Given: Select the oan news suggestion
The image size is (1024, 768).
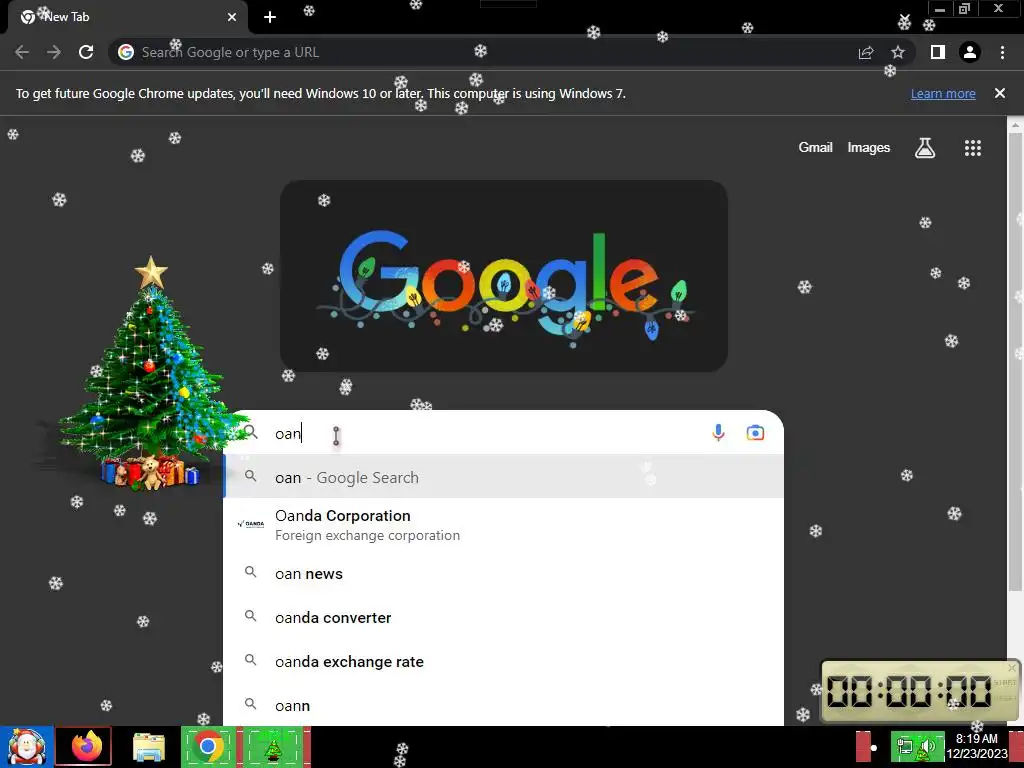Looking at the screenshot, I should click(504, 573).
